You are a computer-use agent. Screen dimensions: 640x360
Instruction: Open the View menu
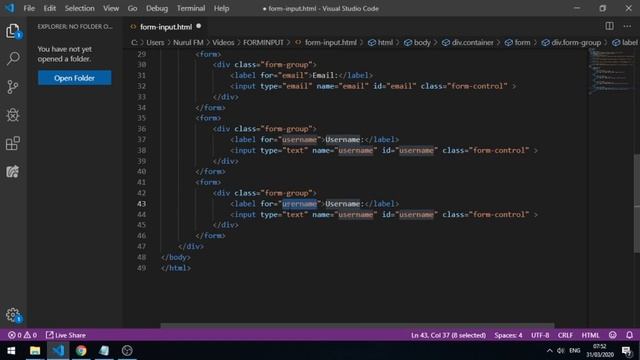tap(111, 8)
